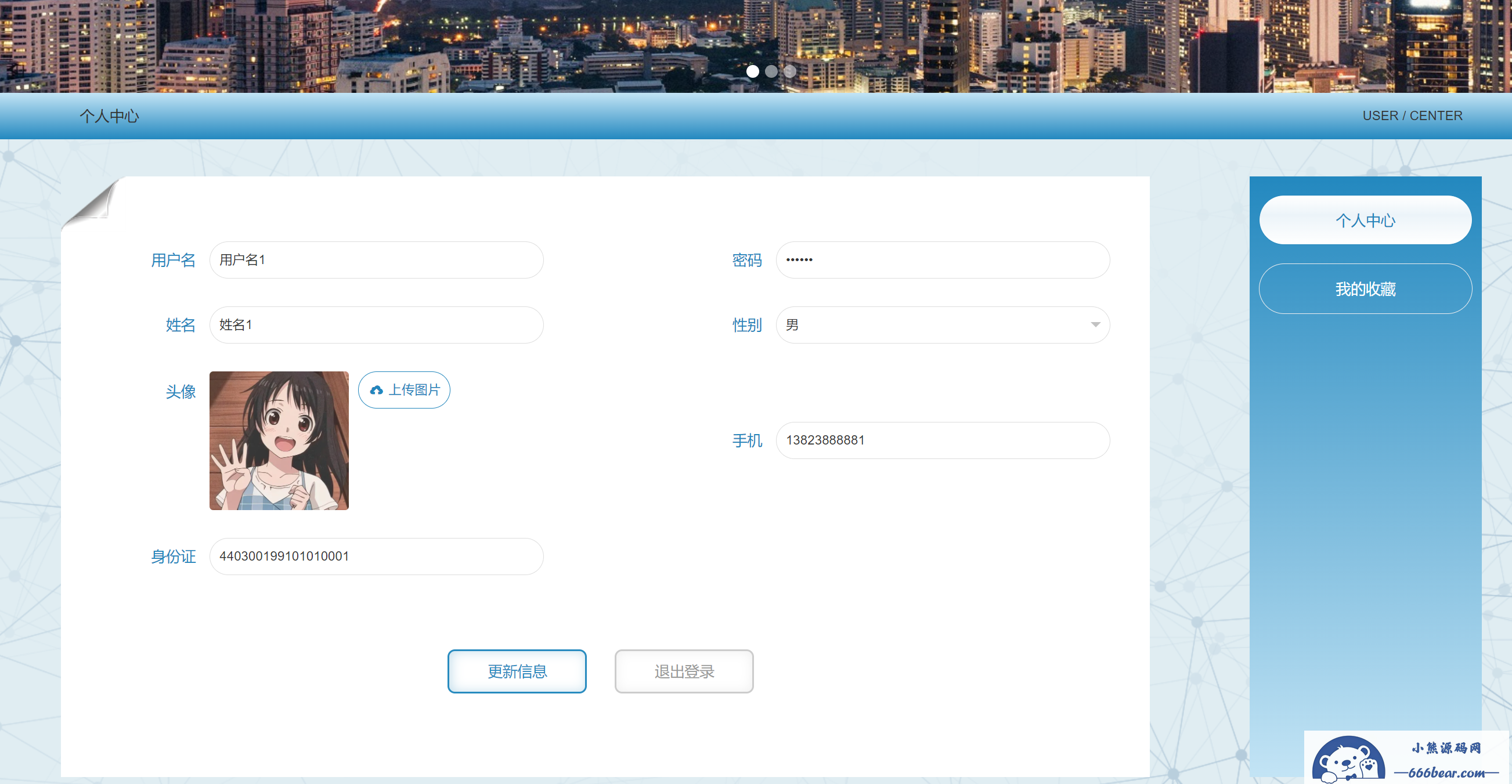
Task: Click the 个人中心 page title text
Action: pyautogui.click(x=109, y=116)
